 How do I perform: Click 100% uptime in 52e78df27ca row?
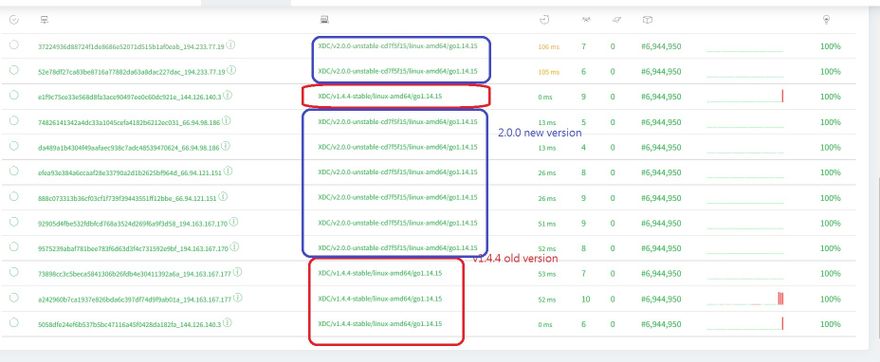[x=830, y=72]
